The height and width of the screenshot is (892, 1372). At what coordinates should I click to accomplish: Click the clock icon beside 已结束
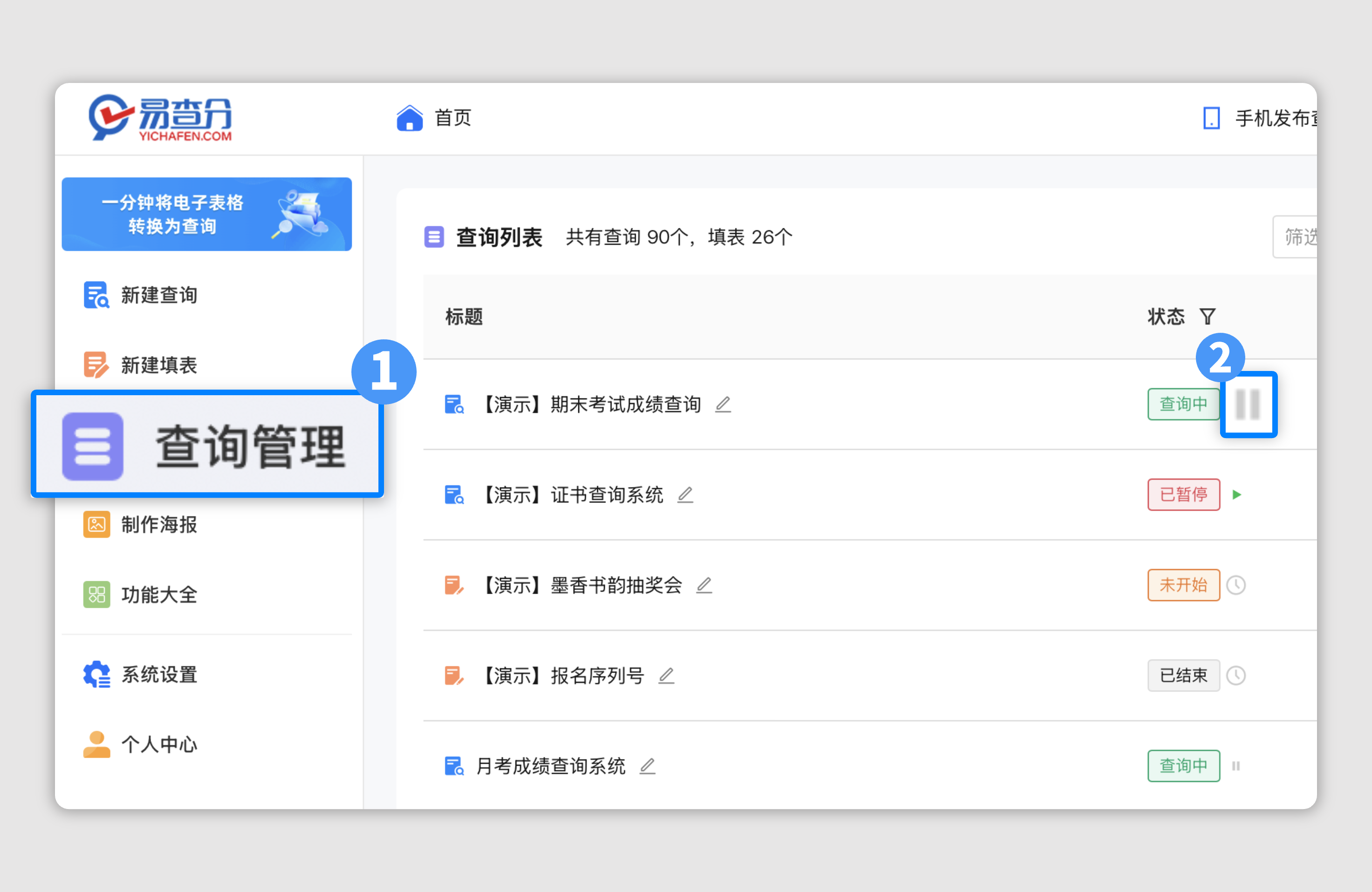[1236, 675]
